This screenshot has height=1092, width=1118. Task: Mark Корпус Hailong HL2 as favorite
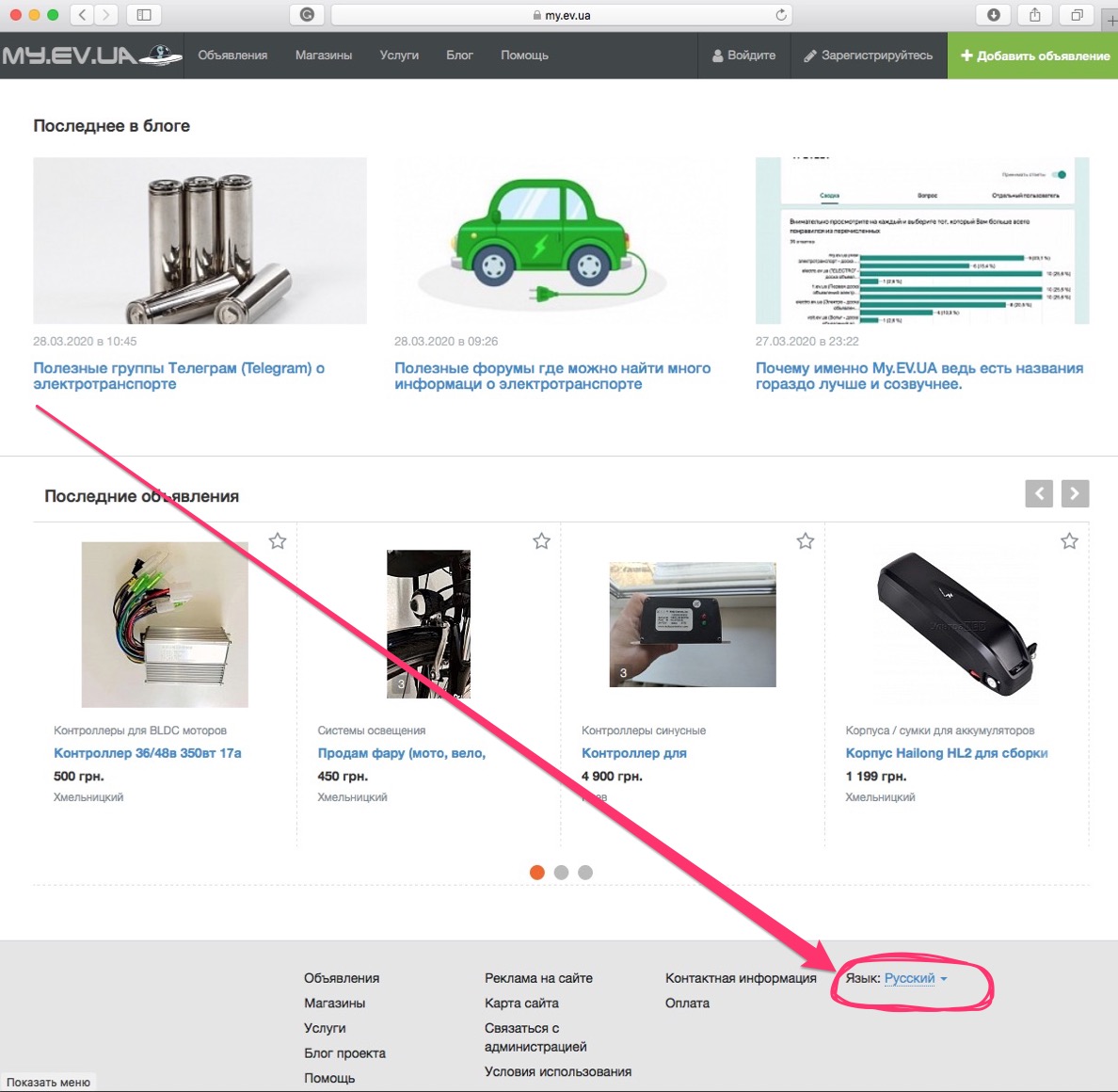[1069, 541]
